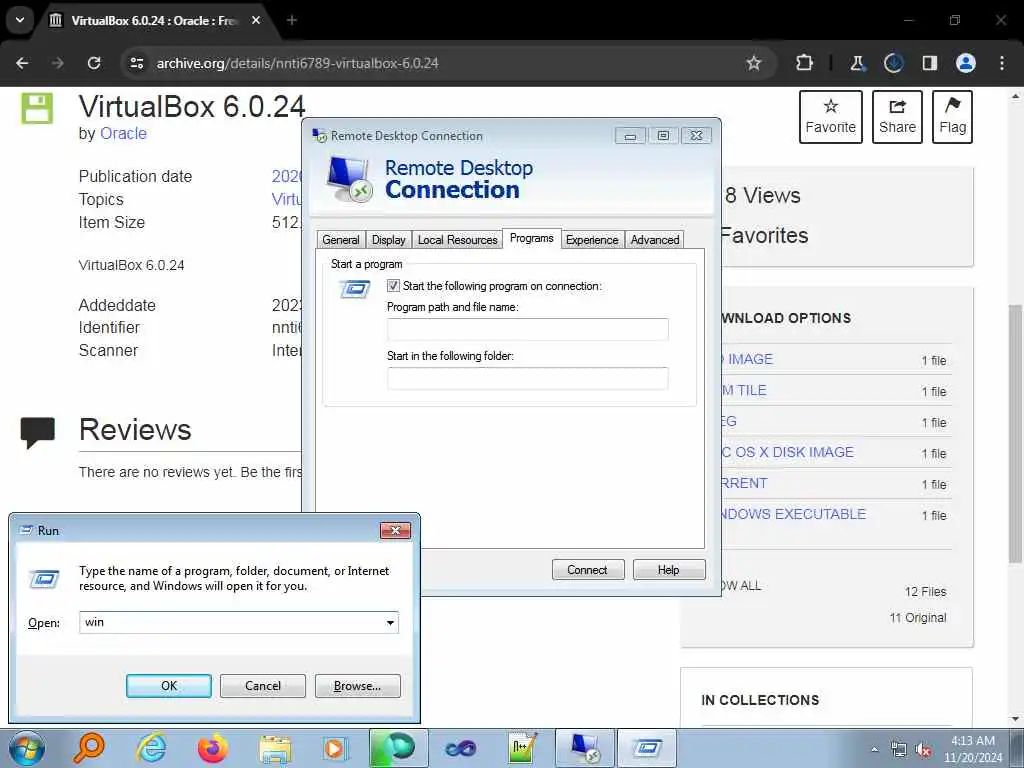Switch to the Advanced tab
The image size is (1024, 768).
[x=655, y=240]
